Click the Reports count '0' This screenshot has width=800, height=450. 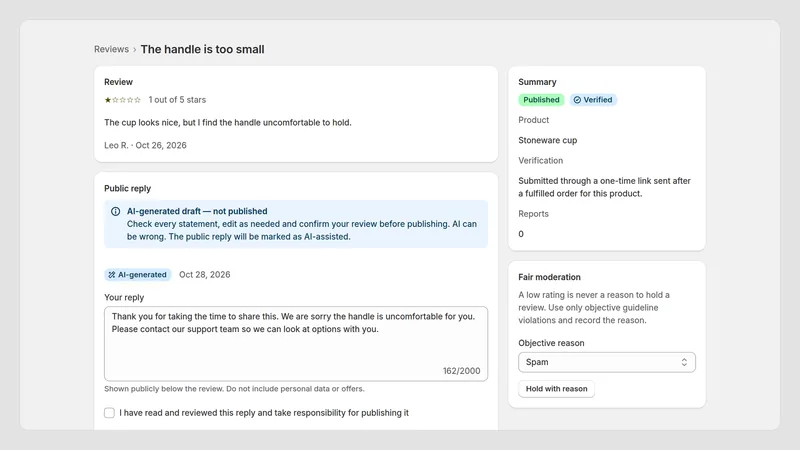coord(521,234)
